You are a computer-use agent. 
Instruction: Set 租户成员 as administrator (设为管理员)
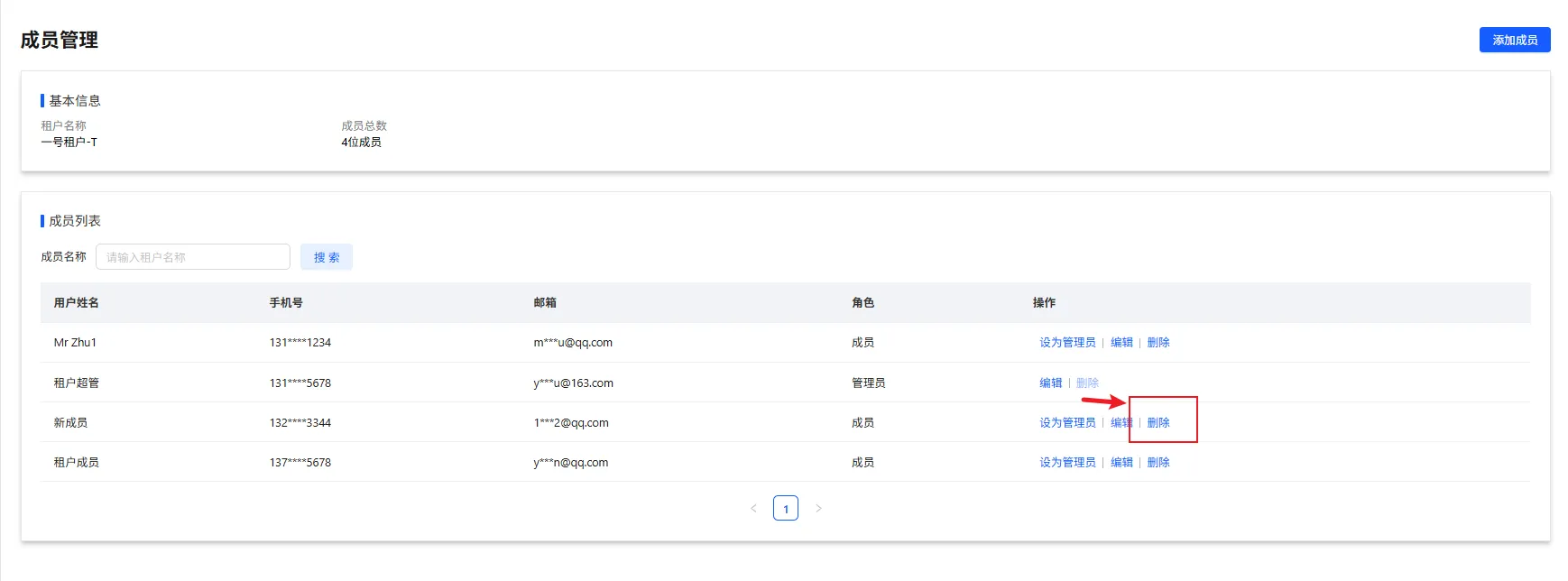(x=1067, y=463)
